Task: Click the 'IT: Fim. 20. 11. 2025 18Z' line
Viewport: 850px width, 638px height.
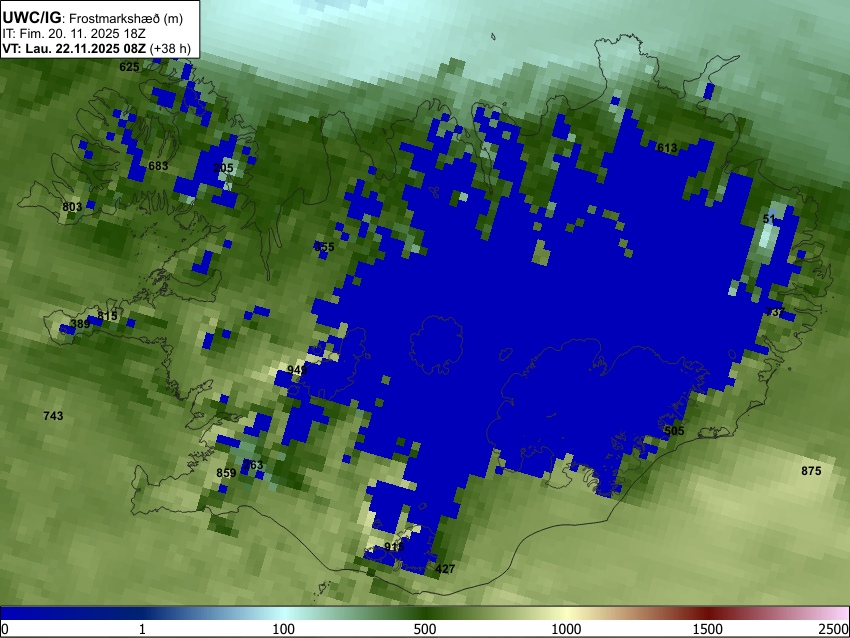Action: point(74,34)
